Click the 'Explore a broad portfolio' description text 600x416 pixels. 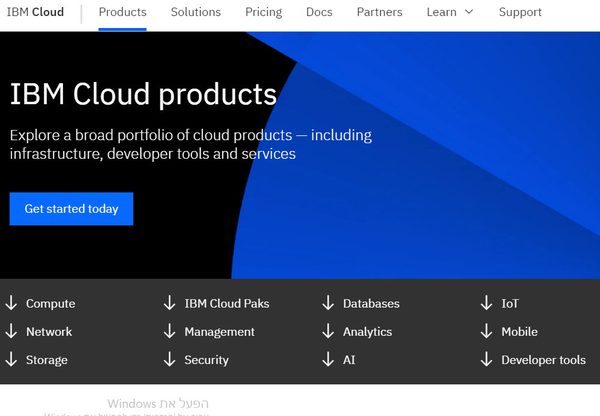click(191, 145)
